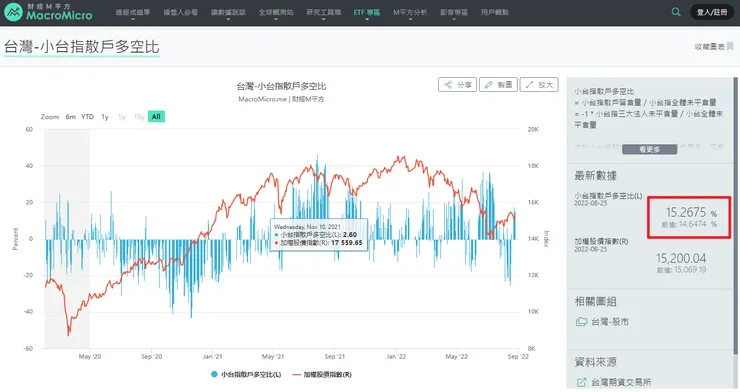Open the search magnifier icon
This screenshot has width=740, height=392.
676,12
